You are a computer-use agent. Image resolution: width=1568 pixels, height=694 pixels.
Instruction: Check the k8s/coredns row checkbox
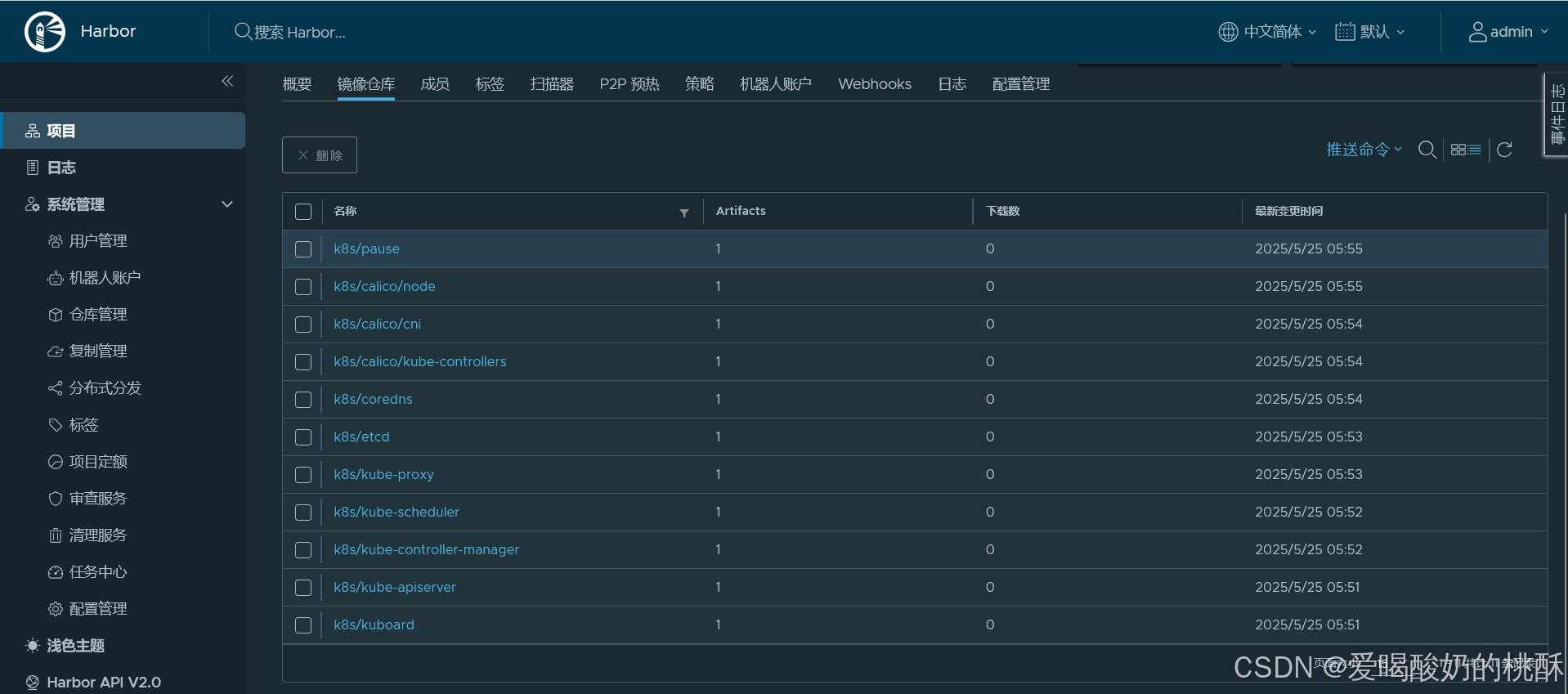(x=303, y=400)
